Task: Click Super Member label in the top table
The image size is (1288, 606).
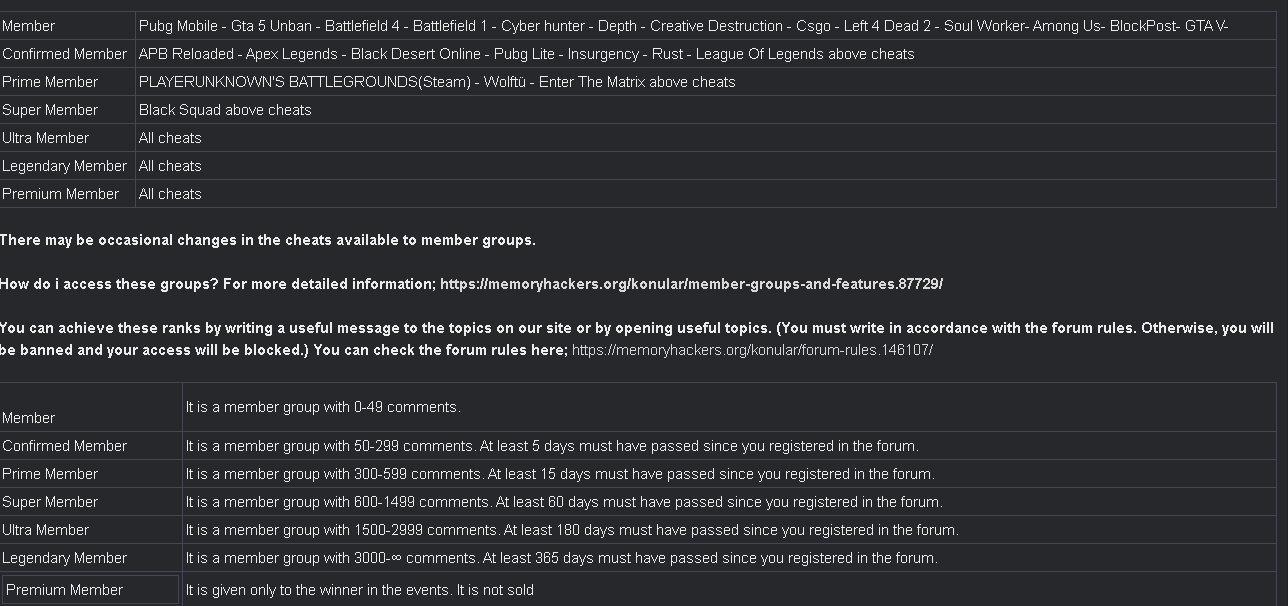Action: (x=50, y=110)
